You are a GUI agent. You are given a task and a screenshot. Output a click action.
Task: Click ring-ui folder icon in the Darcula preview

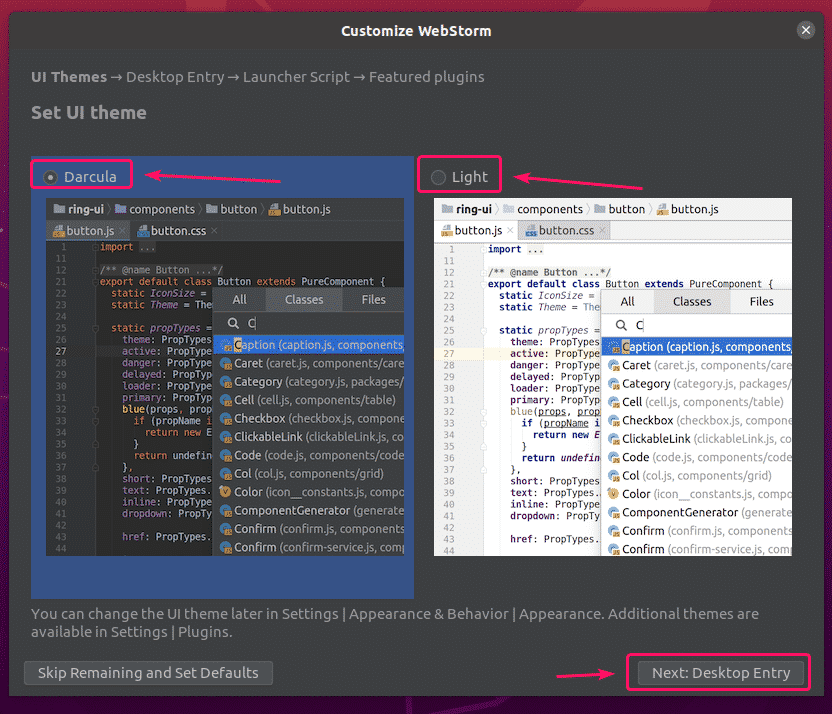pyautogui.click(x=59, y=209)
